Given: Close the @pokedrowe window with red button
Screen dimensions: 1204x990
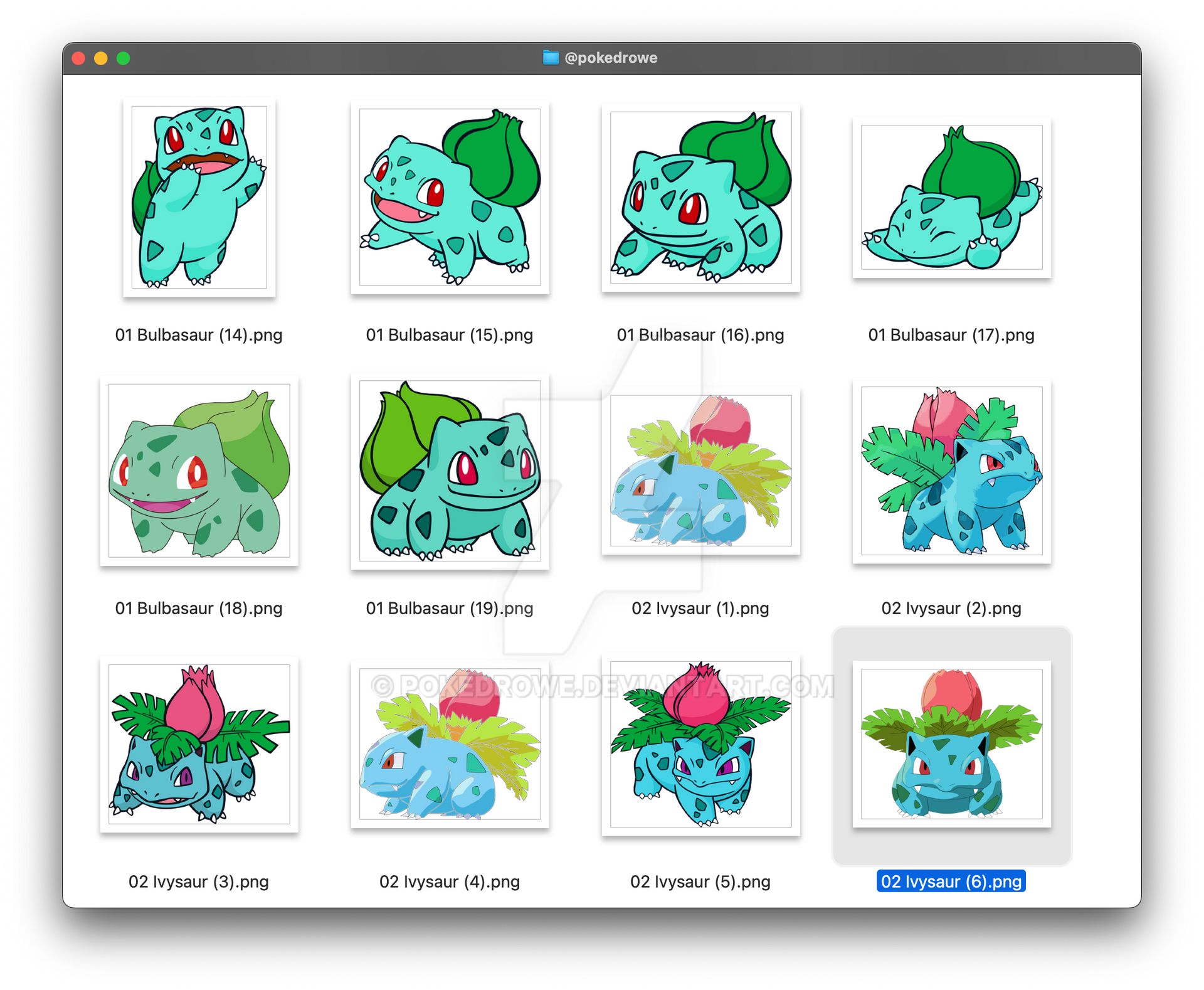Looking at the screenshot, I should [x=78, y=58].
